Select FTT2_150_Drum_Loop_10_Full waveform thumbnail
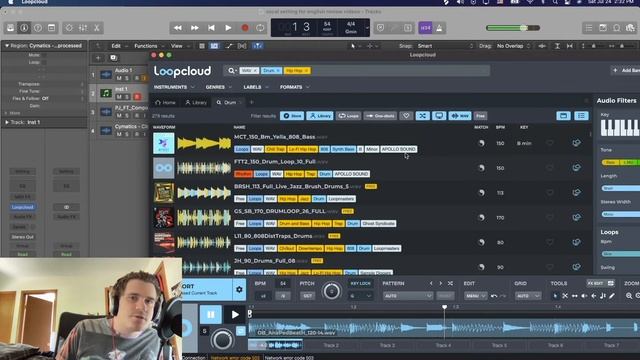Image resolution: width=640 pixels, height=360 pixels. [204, 168]
